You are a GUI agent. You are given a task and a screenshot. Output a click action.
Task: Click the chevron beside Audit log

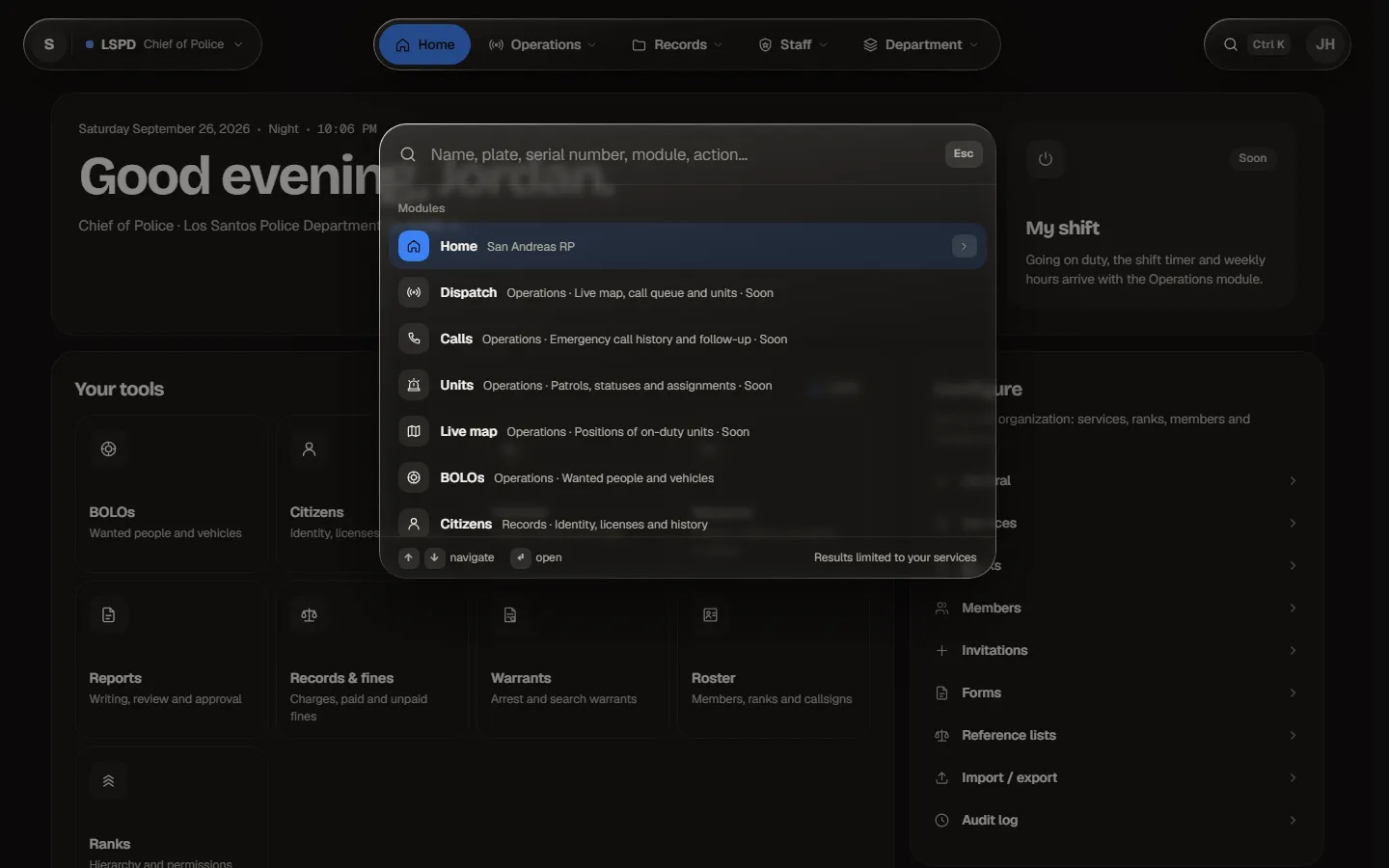pyautogui.click(x=1293, y=820)
